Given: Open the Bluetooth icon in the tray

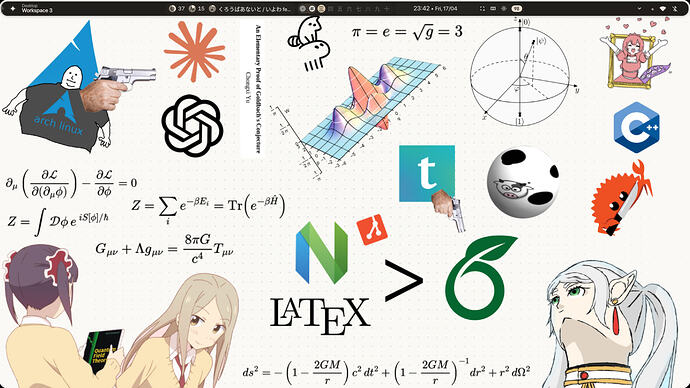Looking at the screenshot, I should (675, 8).
